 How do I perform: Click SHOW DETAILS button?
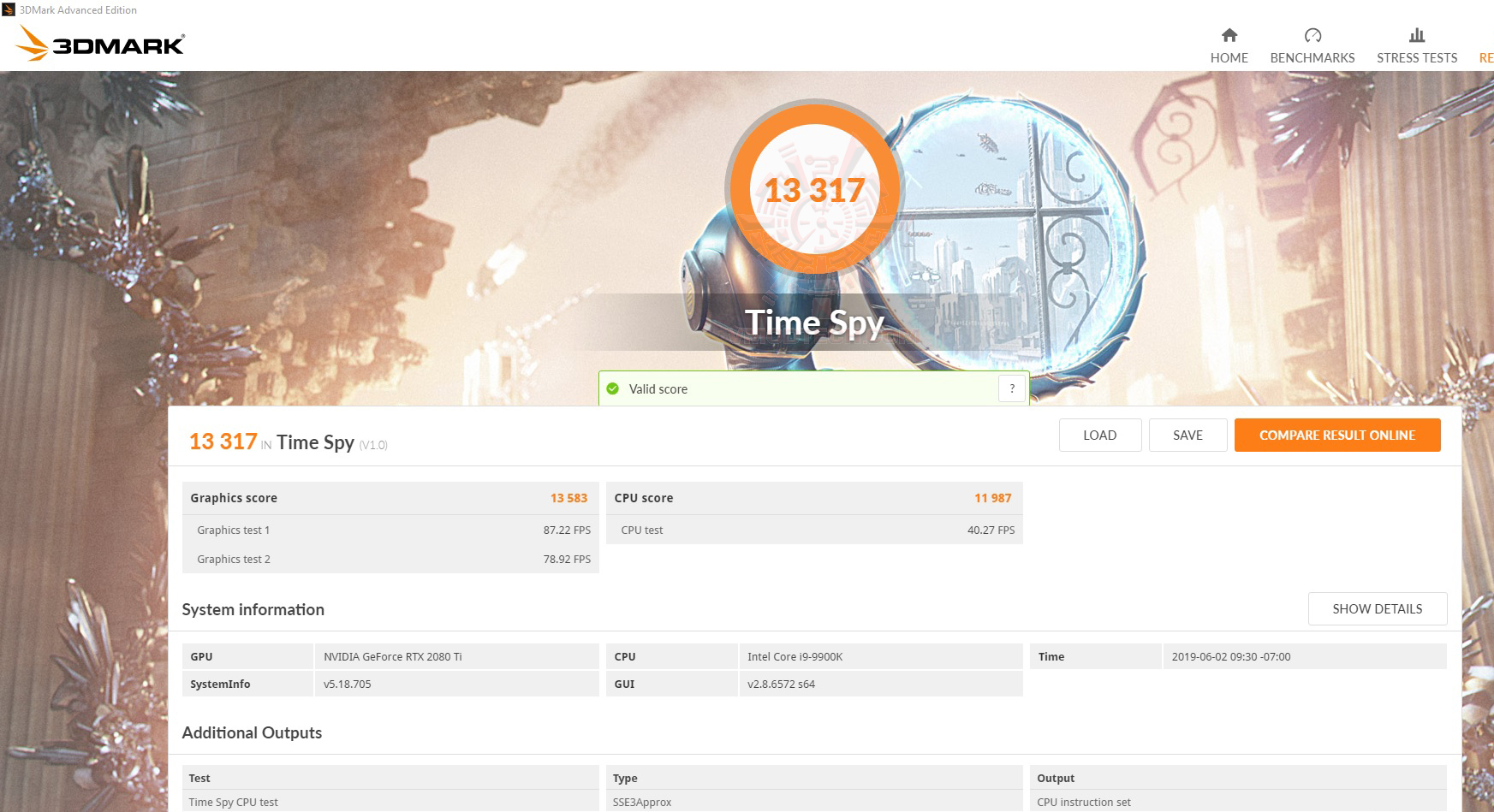(1377, 608)
